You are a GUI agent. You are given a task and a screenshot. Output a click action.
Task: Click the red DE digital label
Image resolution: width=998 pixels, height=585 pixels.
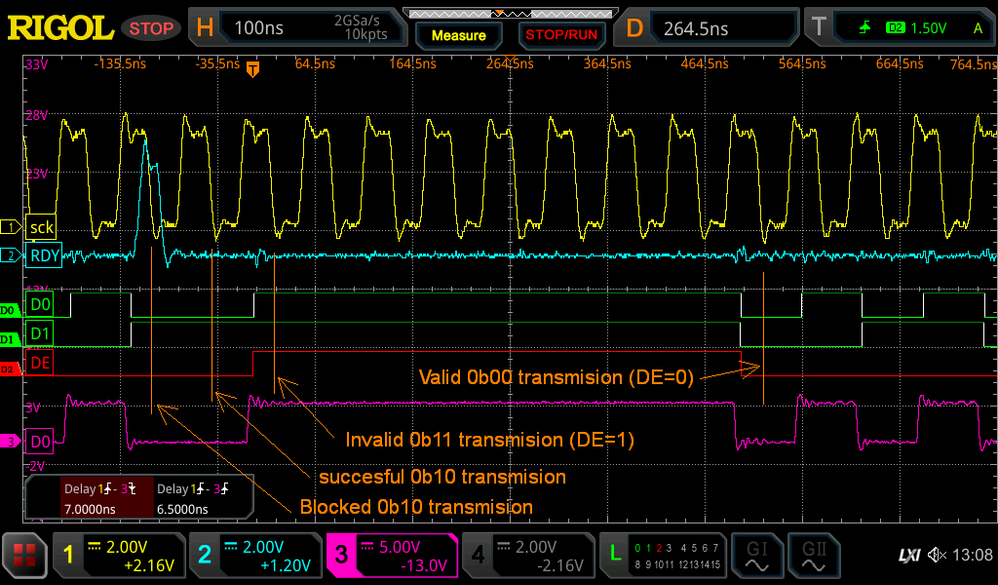coord(39,363)
